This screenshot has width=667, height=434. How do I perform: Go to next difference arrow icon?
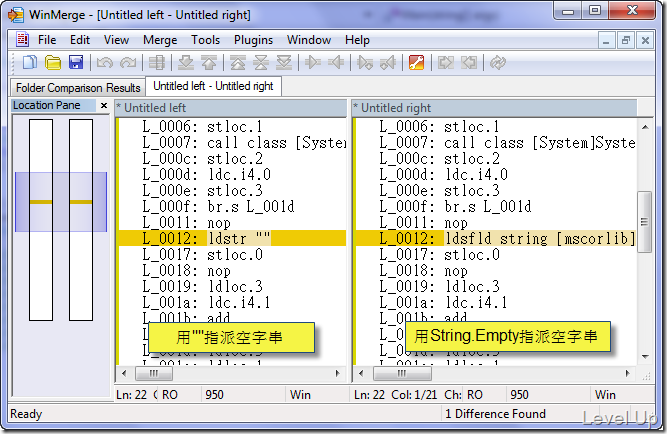186,63
